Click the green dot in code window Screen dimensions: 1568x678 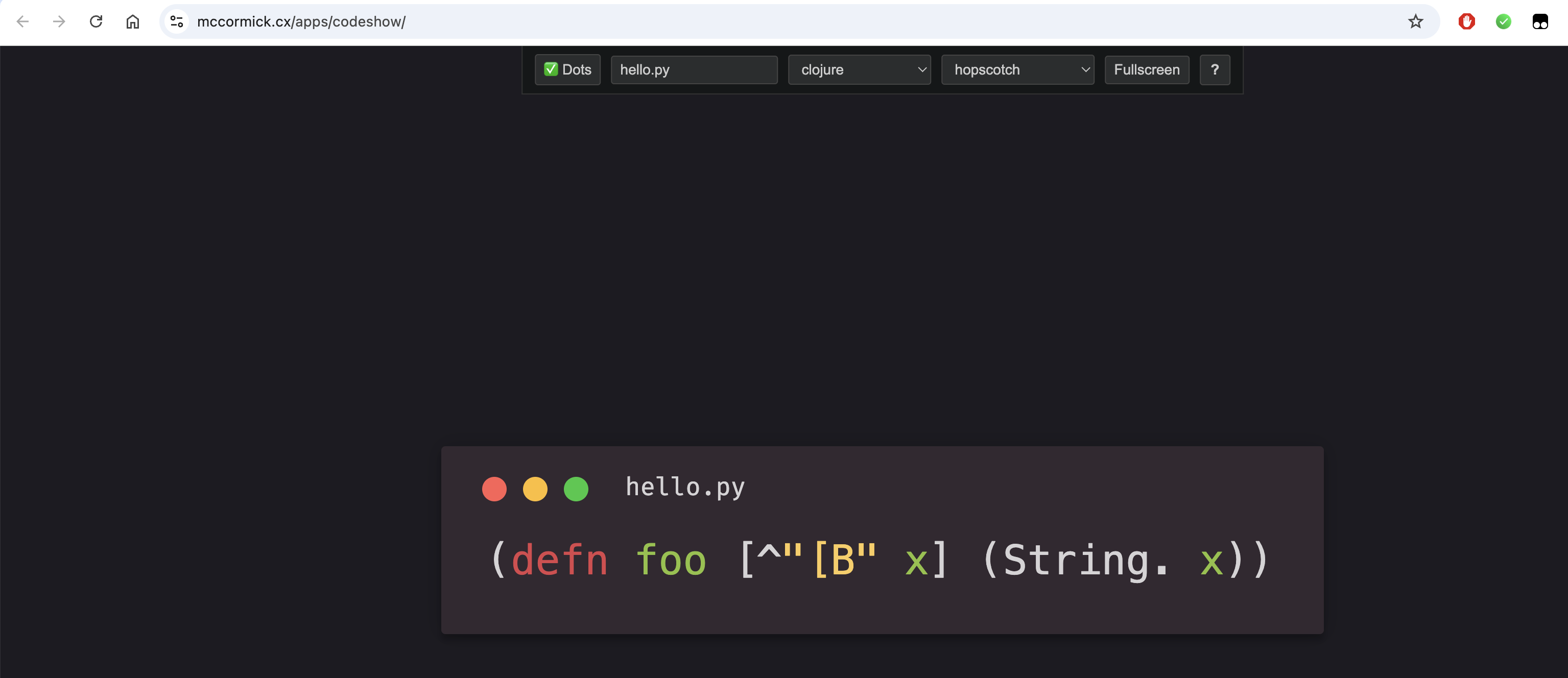tap(576, 489)
